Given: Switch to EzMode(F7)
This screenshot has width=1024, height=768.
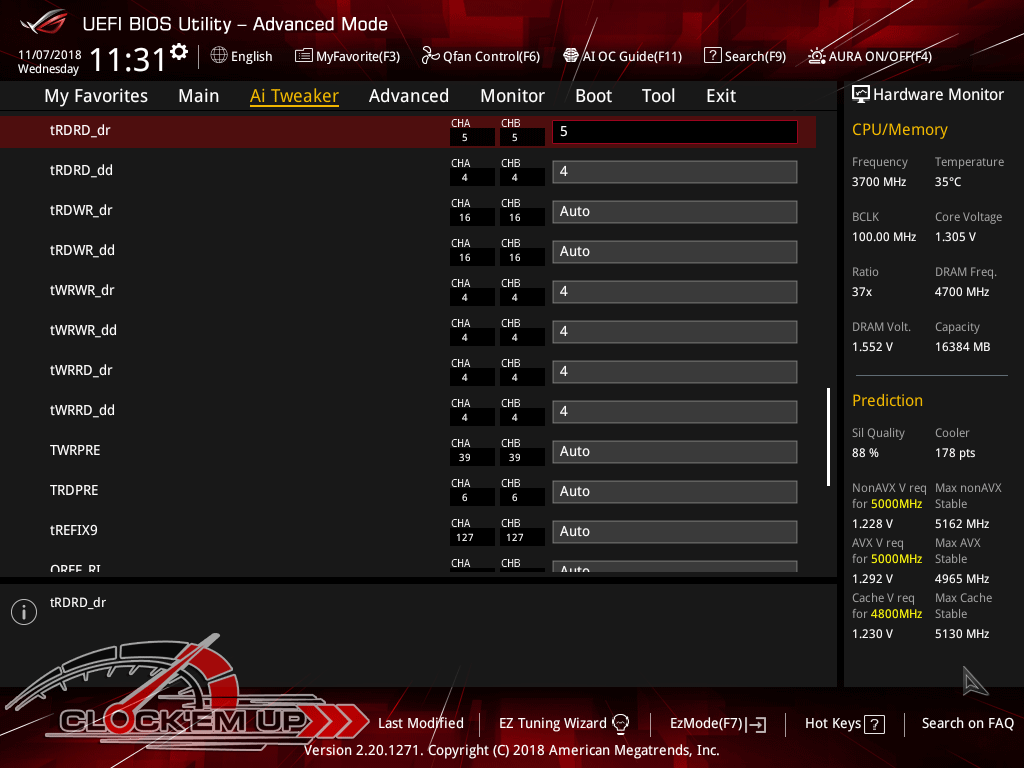Looking at the screenshot, I should 717,723.
